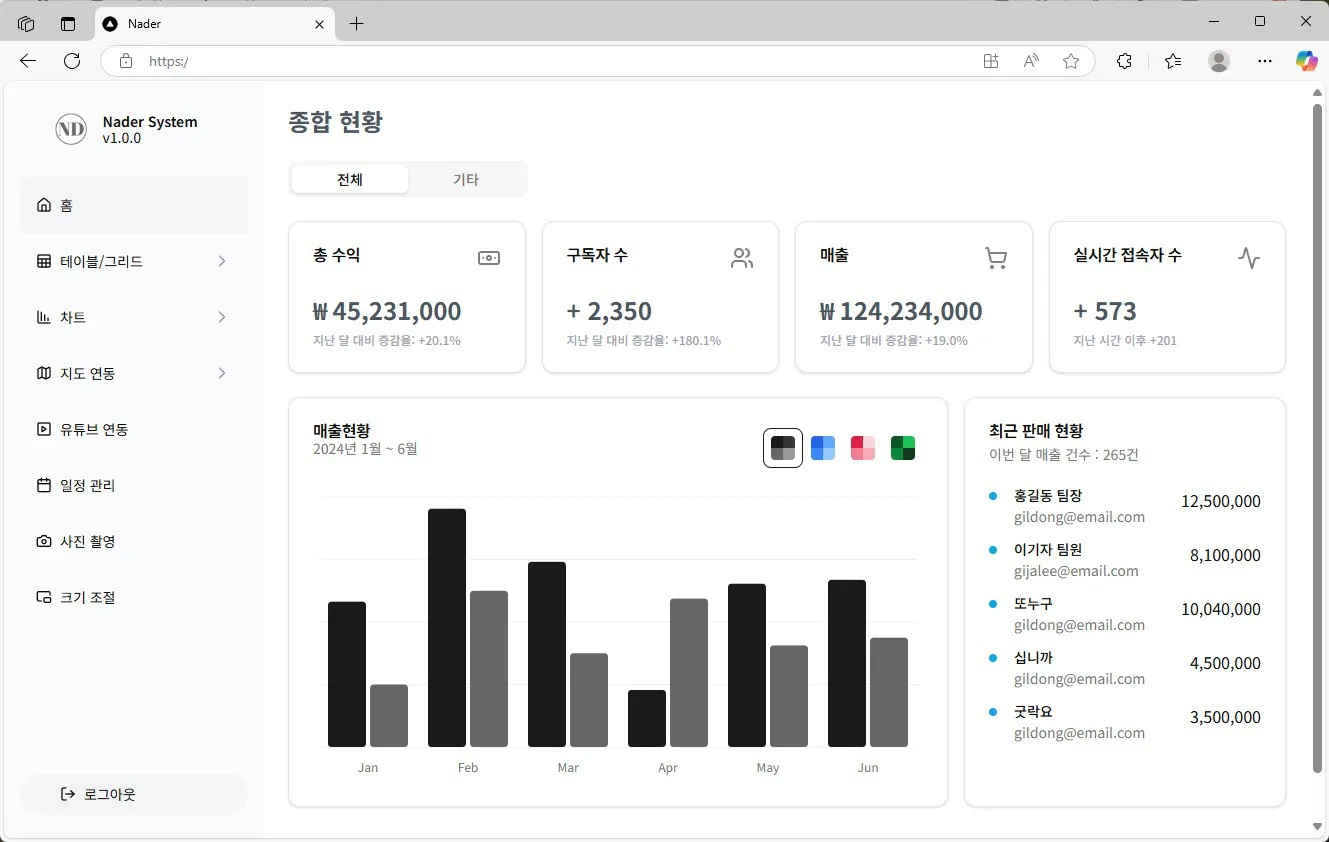Click the activity pulse icon on 실시간 접속자 수
This screenshot has width=1329, height=842.
(1249, 258)
